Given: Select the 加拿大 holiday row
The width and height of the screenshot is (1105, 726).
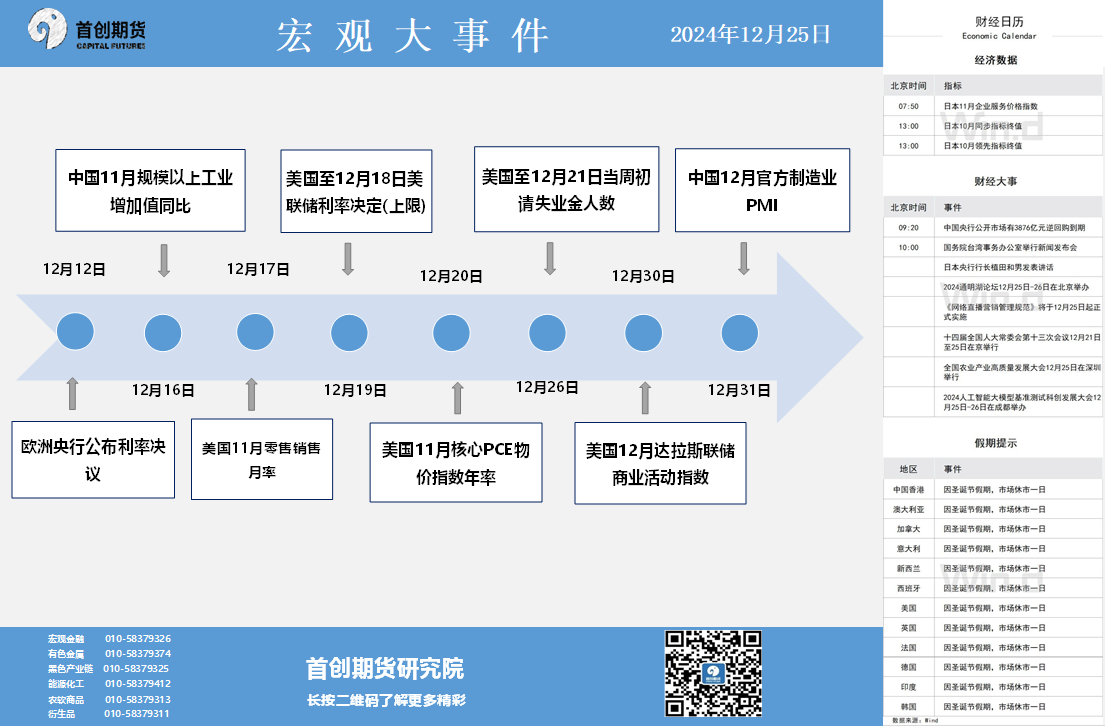Looking at the screenshot, I should tap(993, 529).
